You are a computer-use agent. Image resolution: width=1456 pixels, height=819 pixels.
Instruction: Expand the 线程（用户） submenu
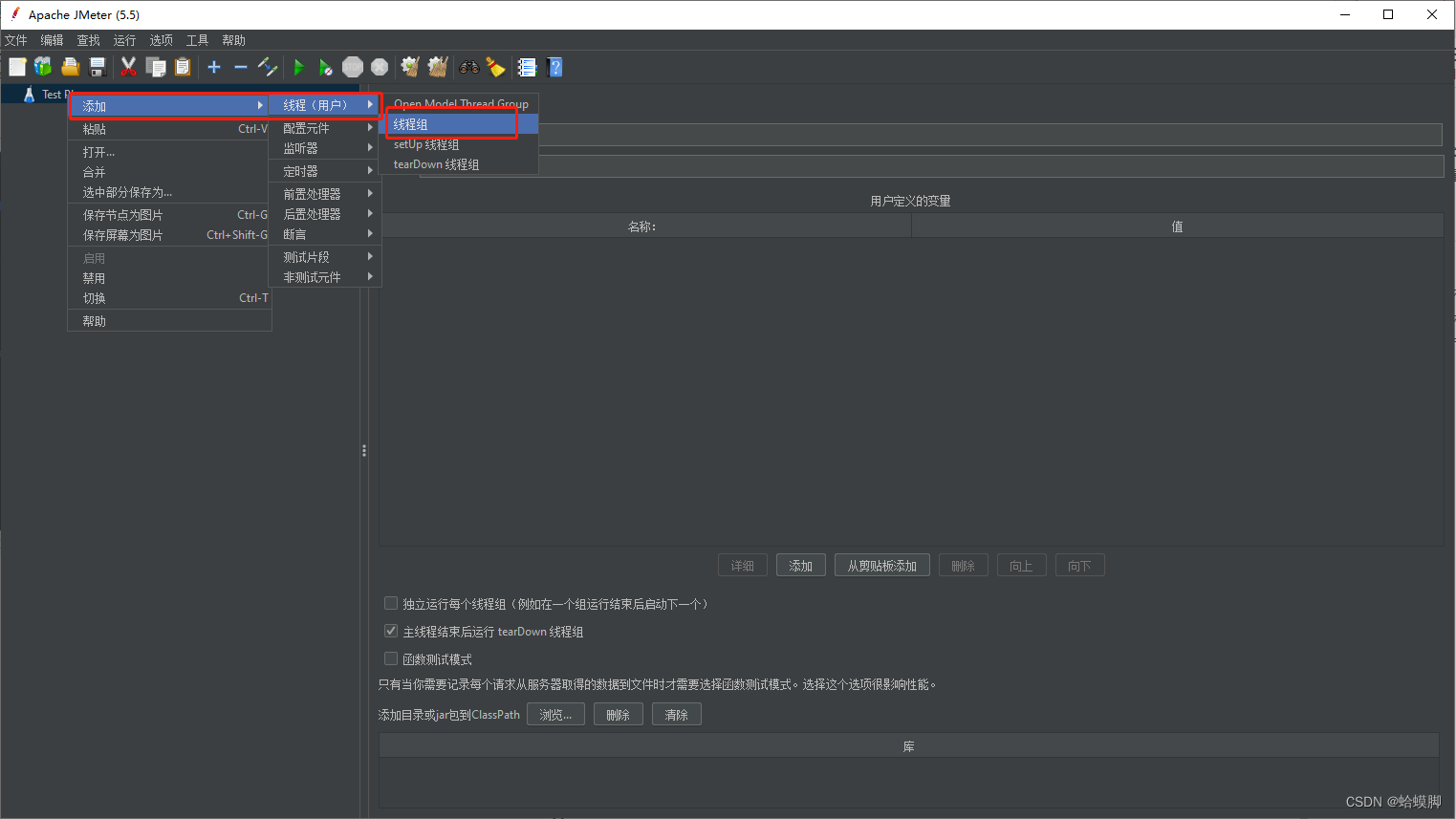pos(324,105)
